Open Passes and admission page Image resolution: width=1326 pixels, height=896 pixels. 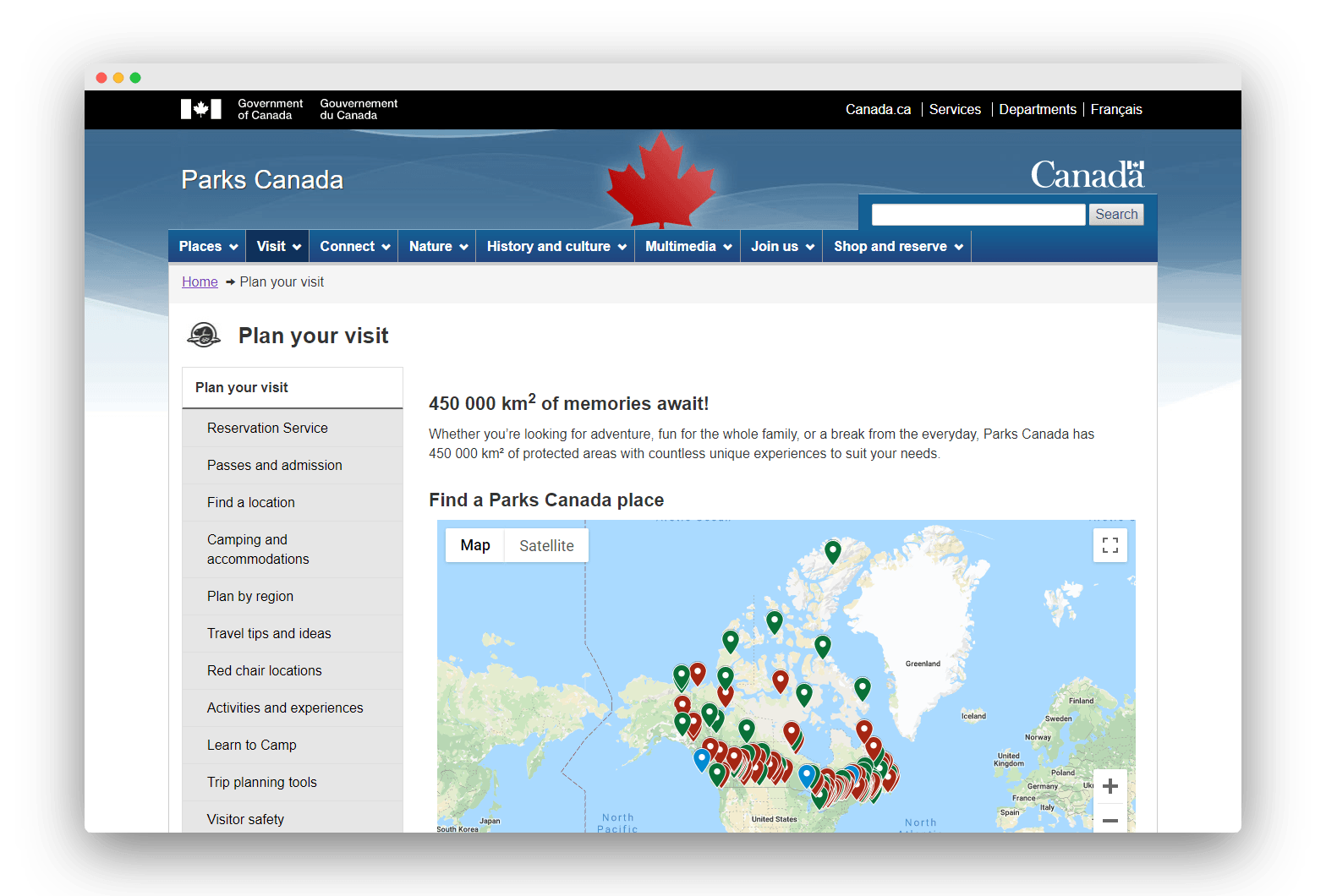tap(293, 465)
